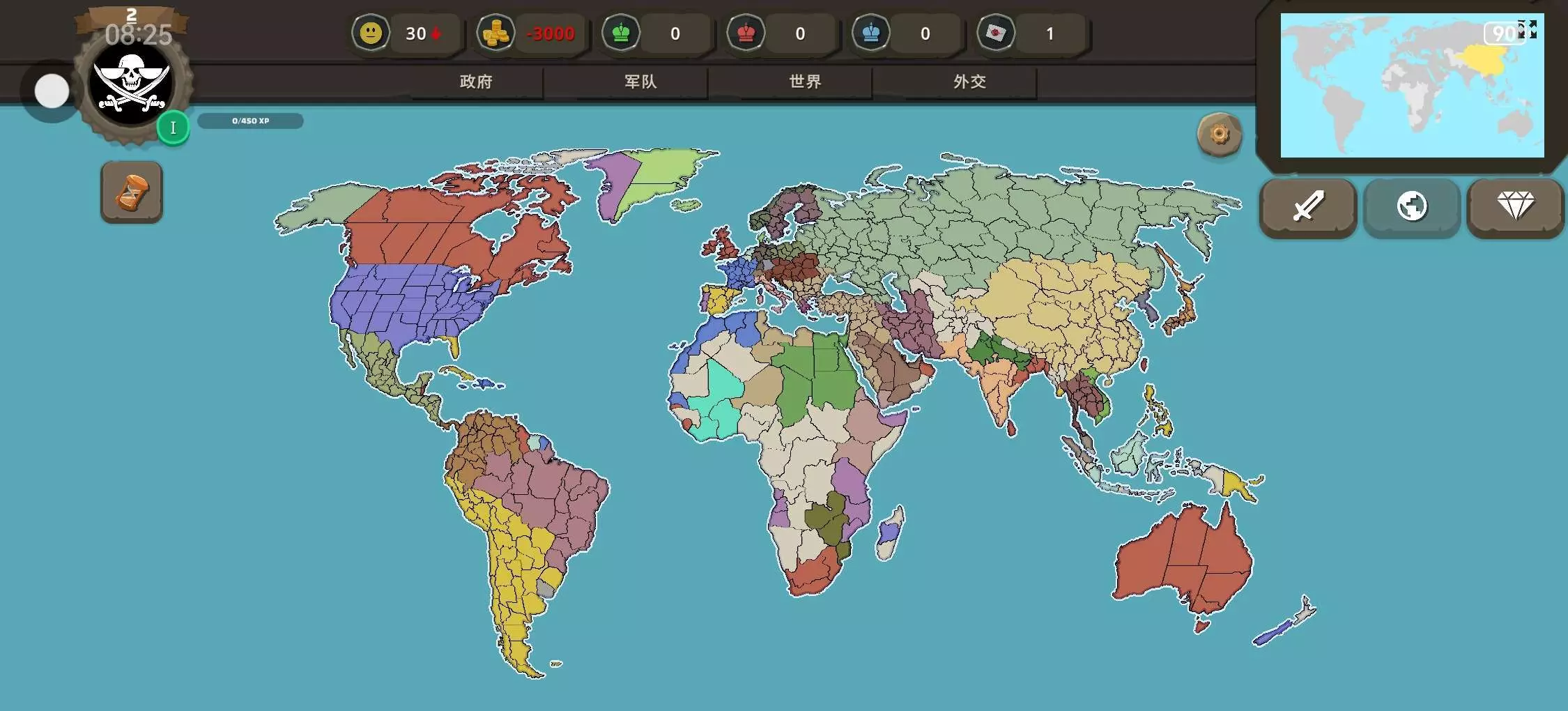Viewport: 1568px width, 711px height.
Task: Click the blue crown resource icon
Action: pos(870,33)
